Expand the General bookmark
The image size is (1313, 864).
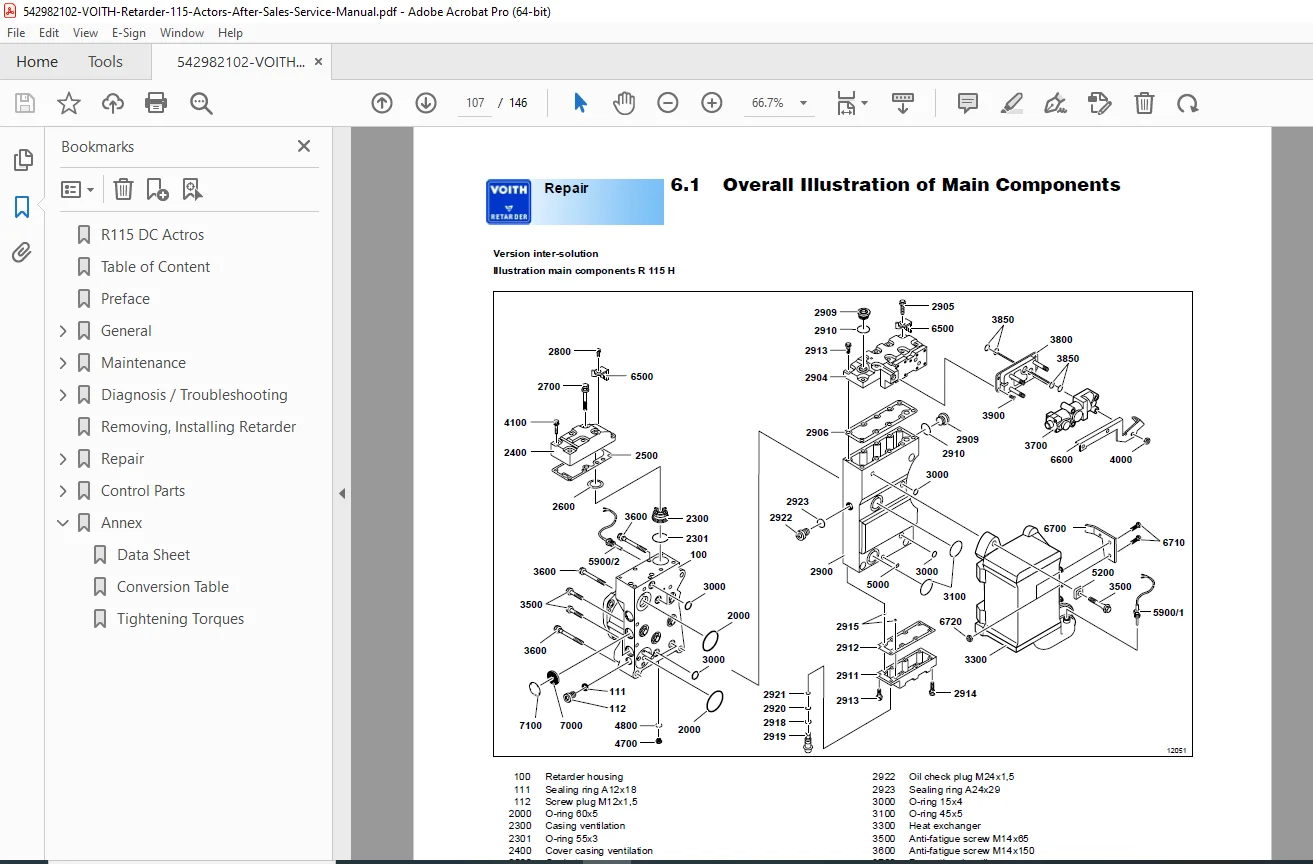tap(63, 331)
